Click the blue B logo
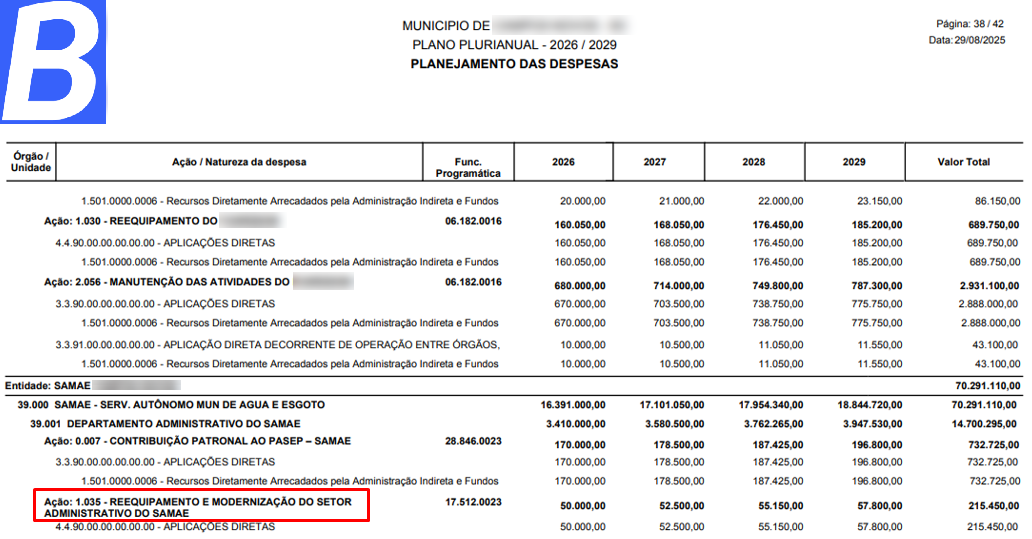 tap(53, 62)
